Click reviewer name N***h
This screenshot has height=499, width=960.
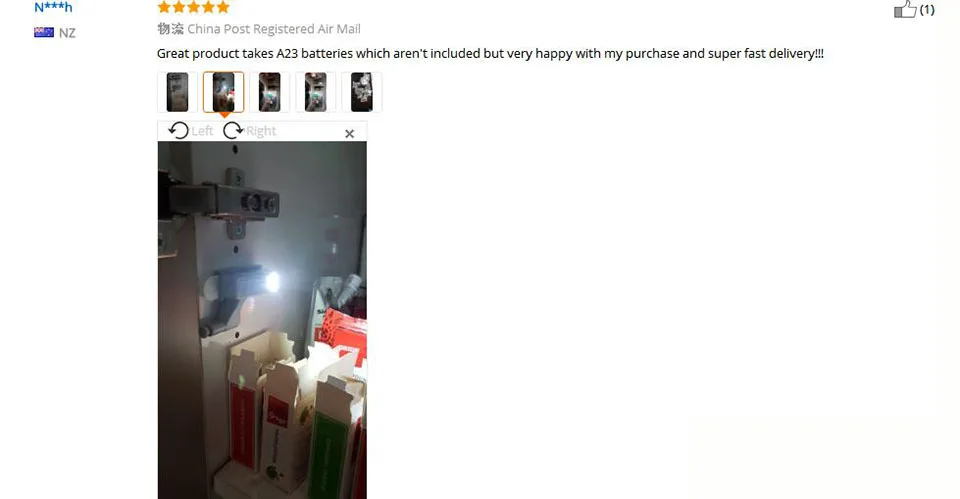tap(53, 7)
